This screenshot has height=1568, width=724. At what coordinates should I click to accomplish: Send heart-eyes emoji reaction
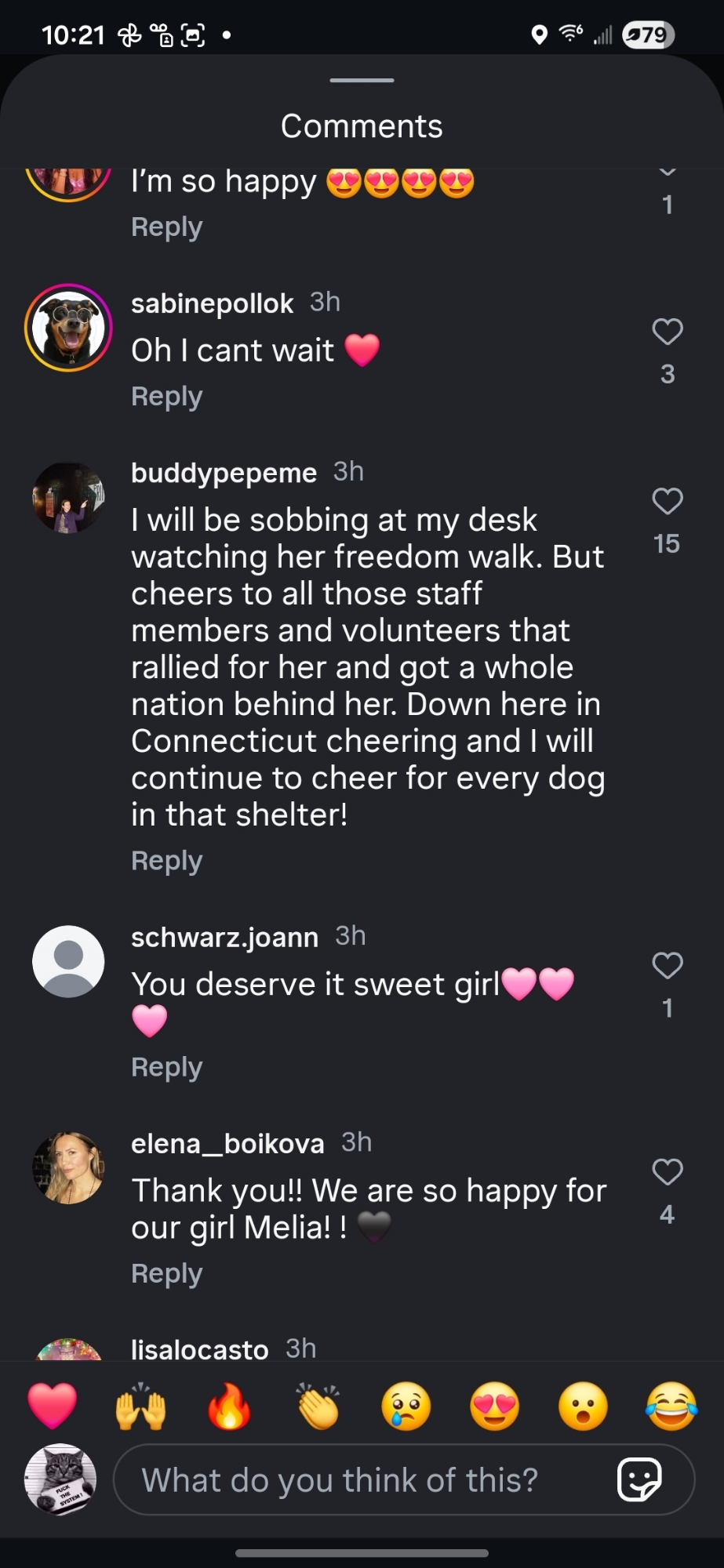tap(494, 1405)
